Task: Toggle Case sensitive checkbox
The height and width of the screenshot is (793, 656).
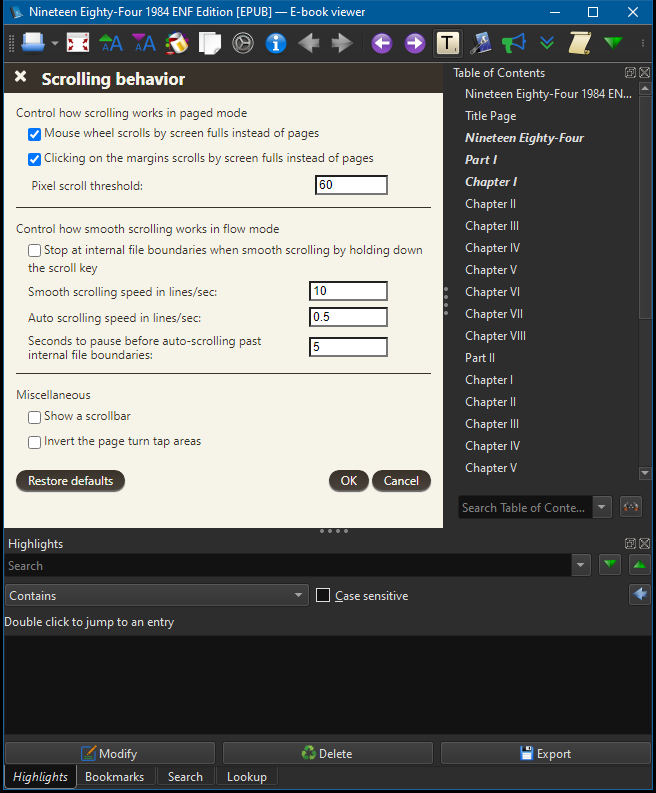Action: [x=323, y=595]
